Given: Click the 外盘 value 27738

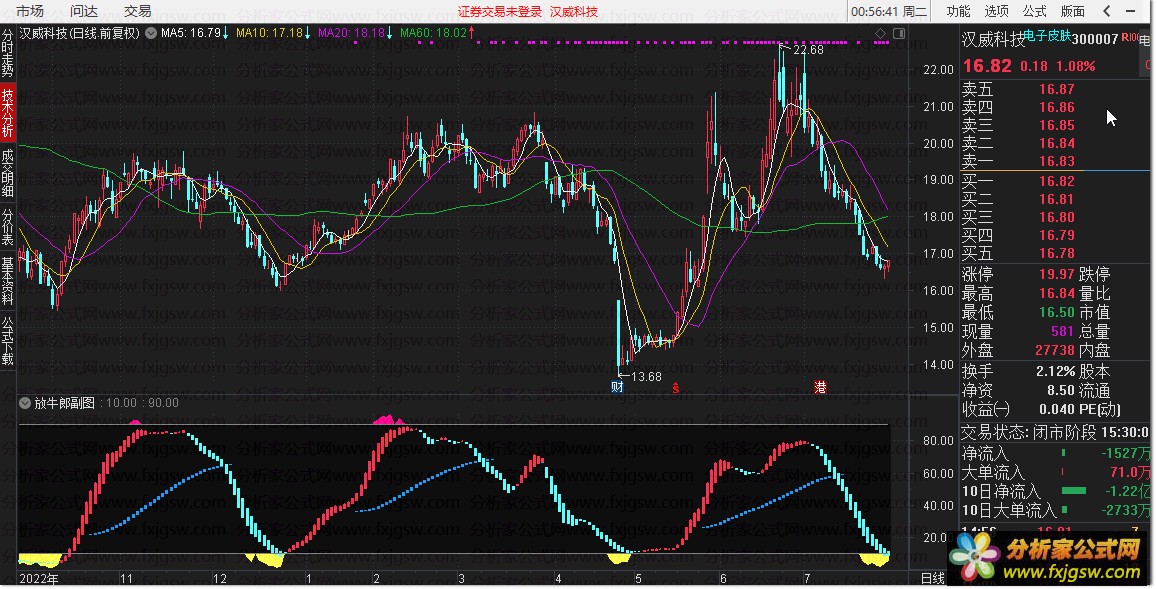Looking at the screenshot, I should tap(1054, 351).
